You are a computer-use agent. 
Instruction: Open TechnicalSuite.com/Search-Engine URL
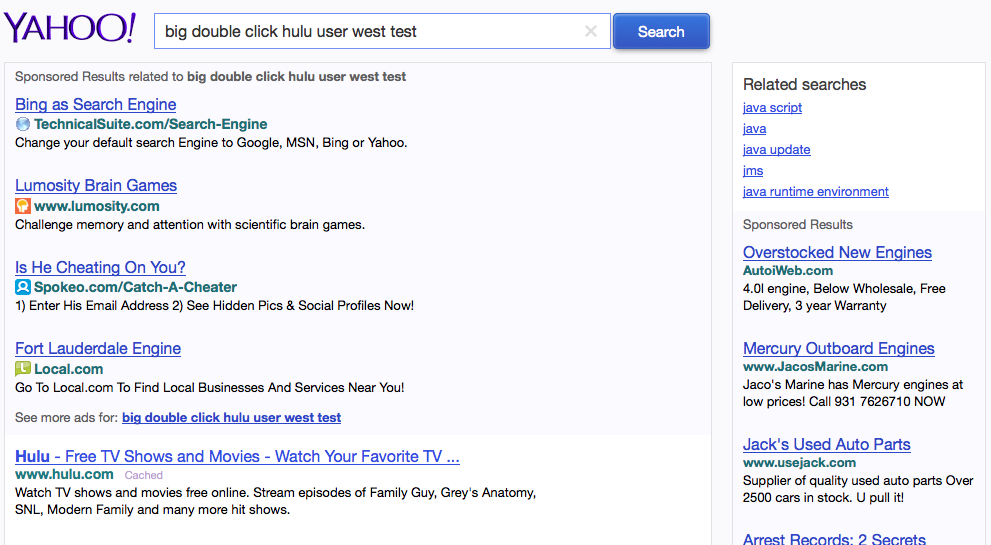point(150,124)
